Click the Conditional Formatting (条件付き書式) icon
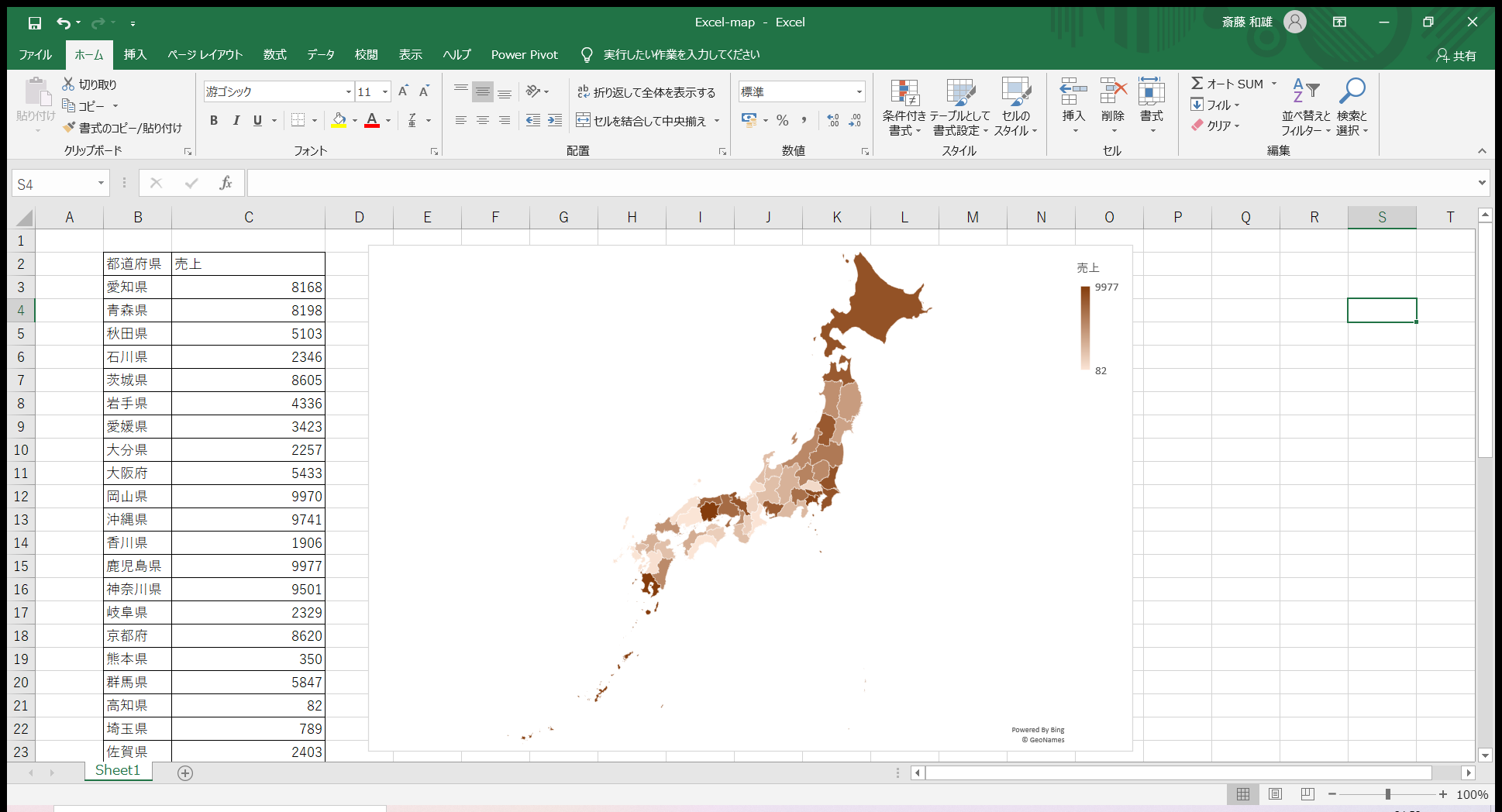The image size is (1502, 812). pyautogui.click(x=905, y=106)
